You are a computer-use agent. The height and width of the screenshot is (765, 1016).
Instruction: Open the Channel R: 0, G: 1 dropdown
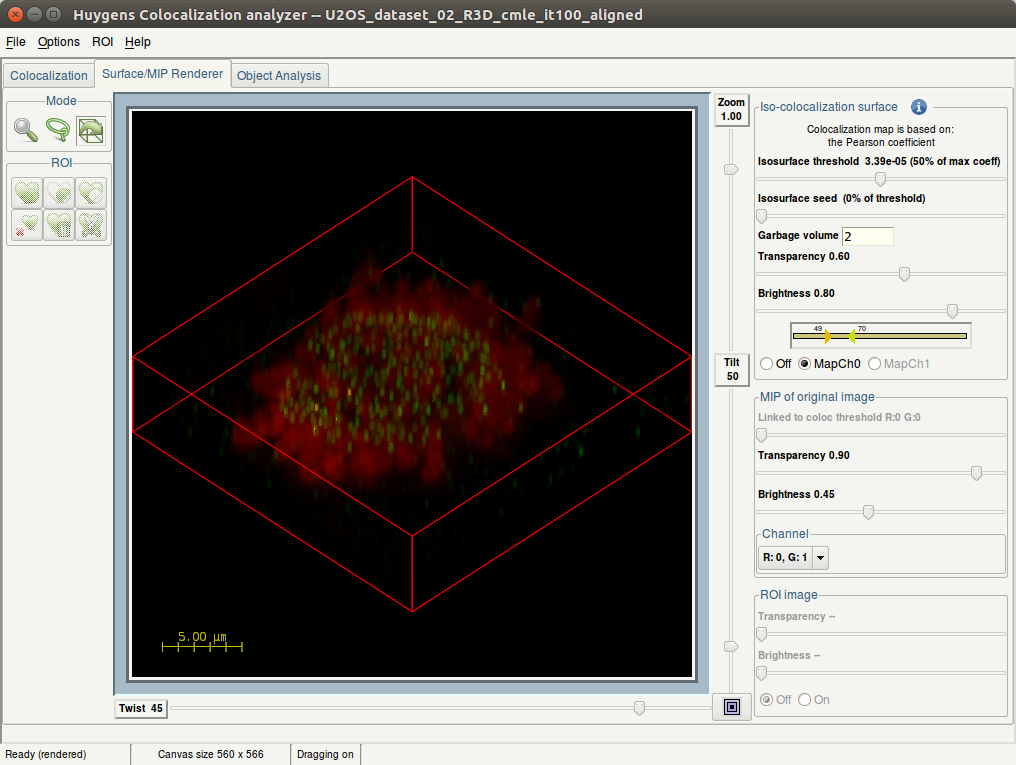pyautogui.click(x=793, y=558)
